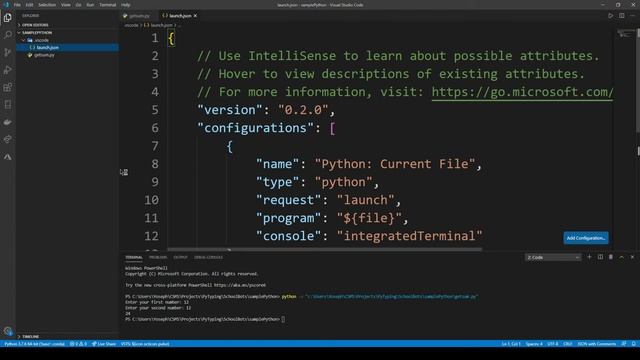Viewport: 640px width, 360px height.
Task: Open the Run and Debug view
Action: (8, 70)
